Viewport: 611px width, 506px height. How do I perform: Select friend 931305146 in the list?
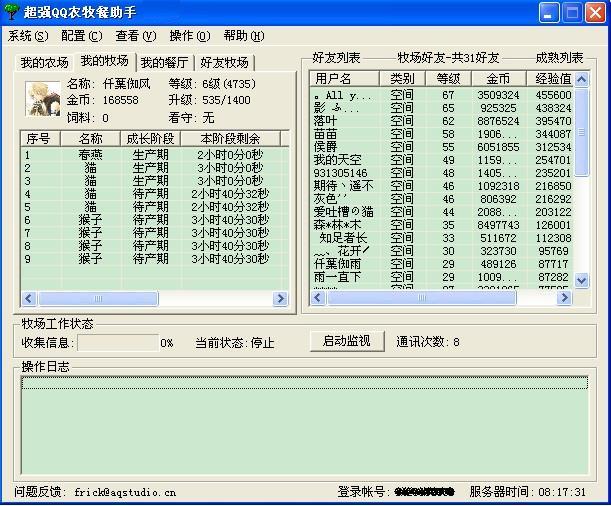pos(442,173)
